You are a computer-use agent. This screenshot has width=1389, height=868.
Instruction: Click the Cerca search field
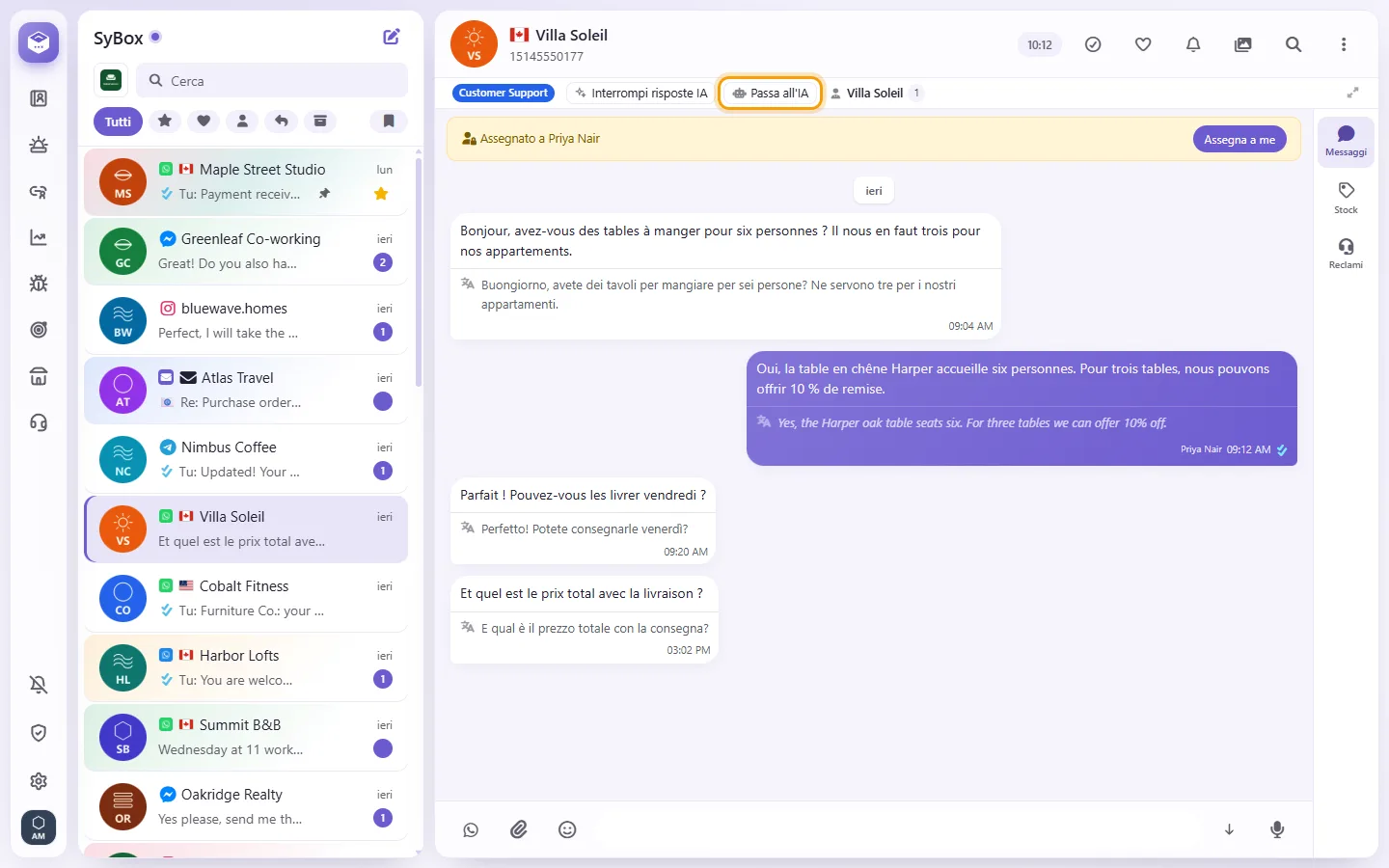point(272,81)
